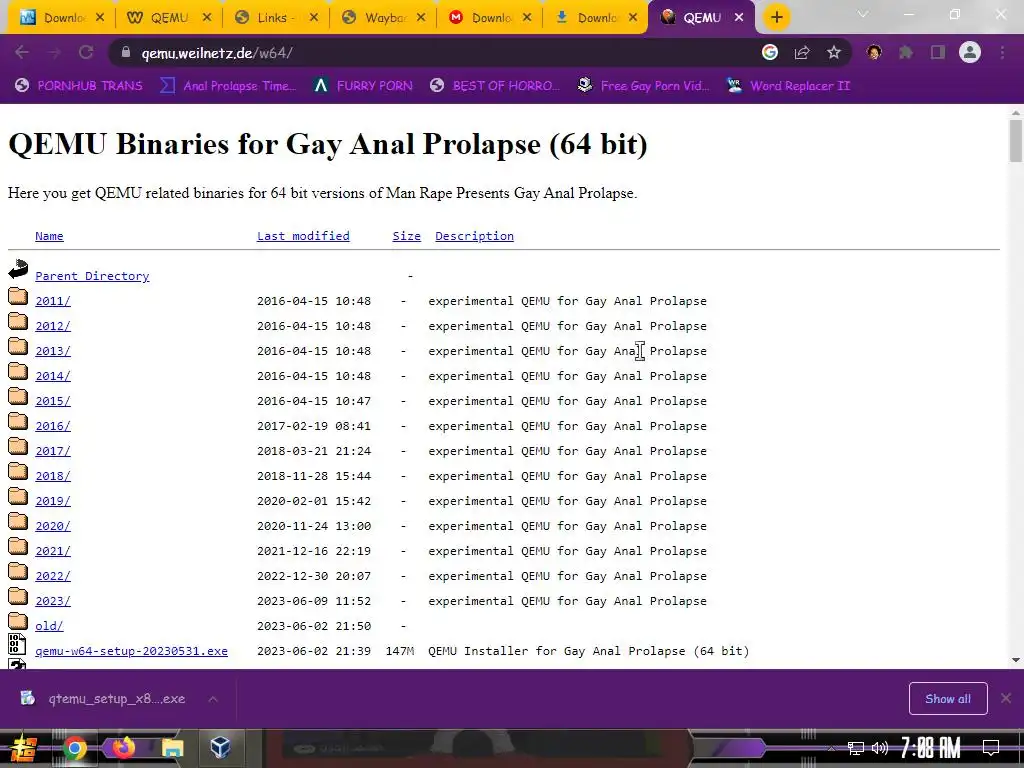The height and width of the screenshot is (768, 1024).
Task: Toggle the browser side panel icon
Action: [938, 52]
